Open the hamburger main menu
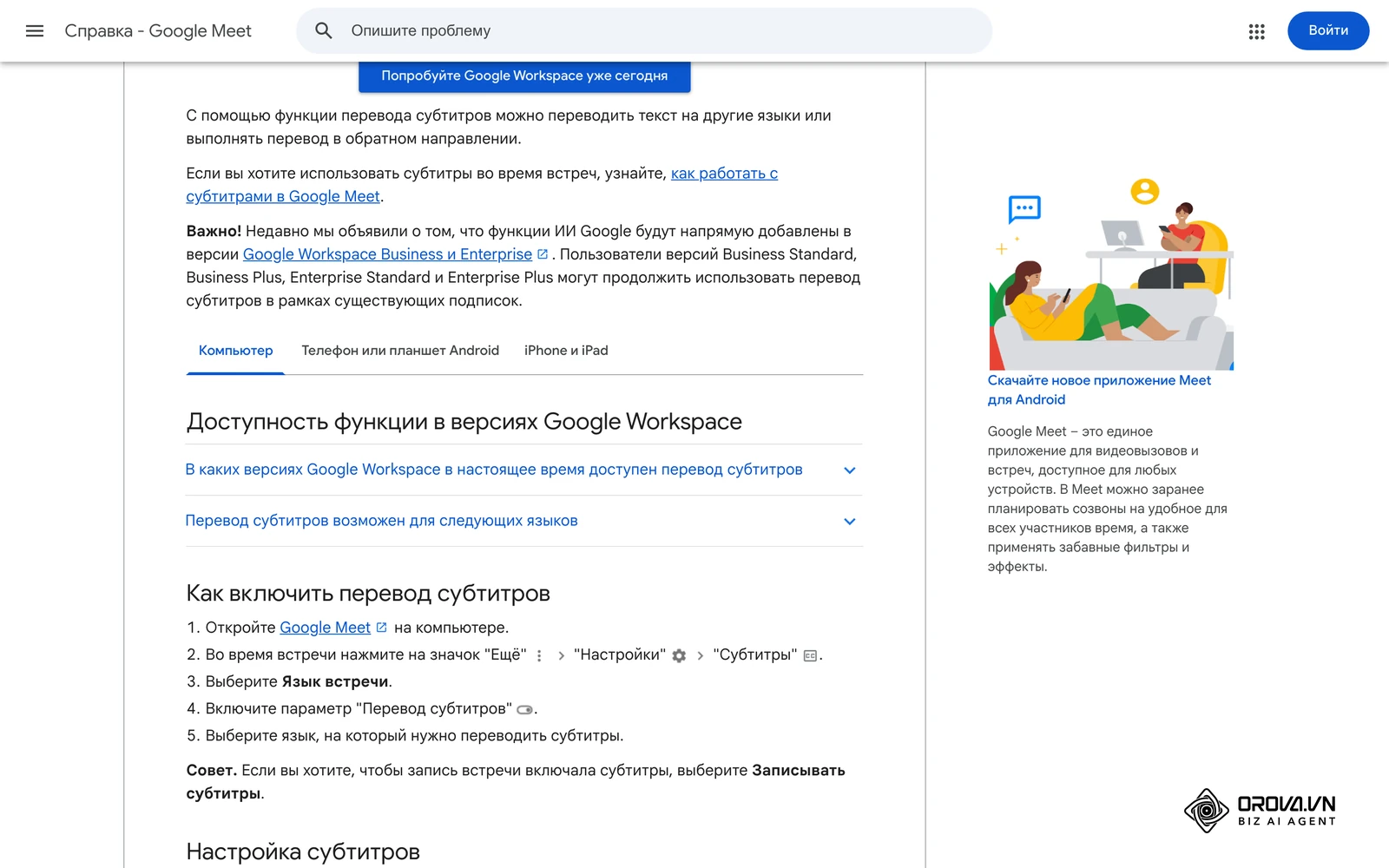This screenshot has width=1389, height=868. coord(35,31)
